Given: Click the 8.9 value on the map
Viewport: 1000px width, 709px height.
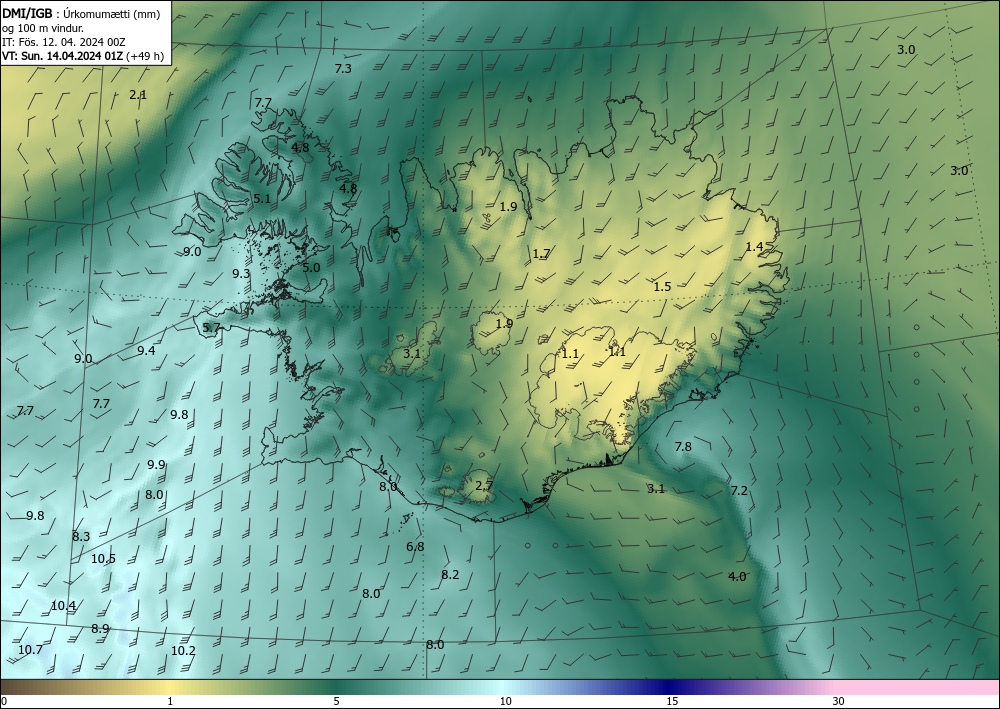Looking at the screenshot, I should pyautogui.click(x=100, y=629).
